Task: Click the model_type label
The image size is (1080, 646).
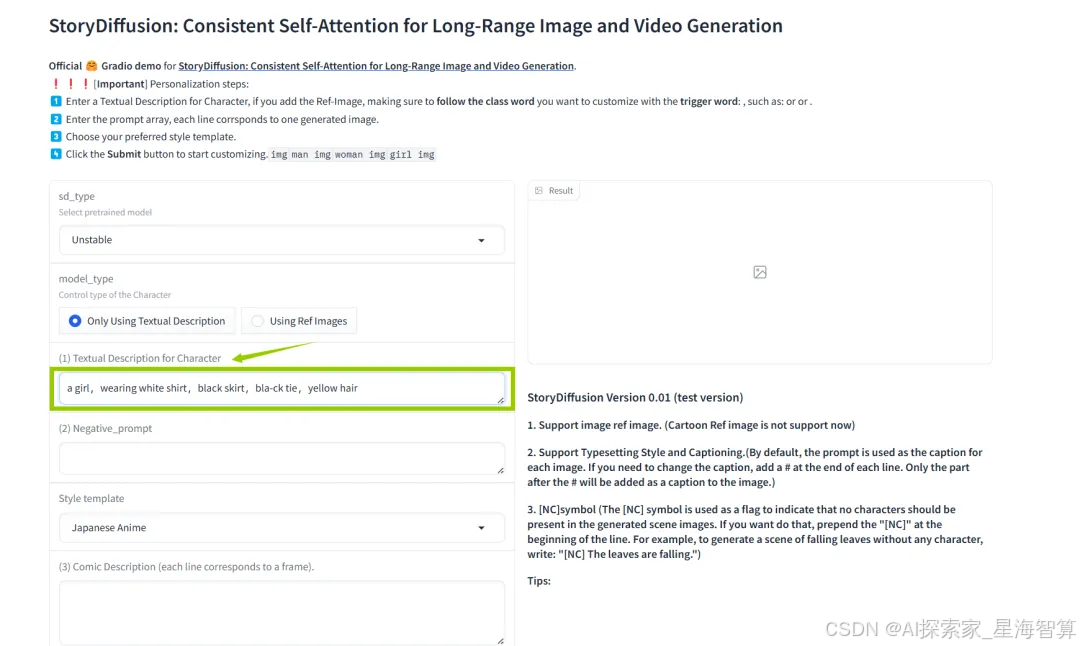Action: pyautogui.click(x=86, y=279)
